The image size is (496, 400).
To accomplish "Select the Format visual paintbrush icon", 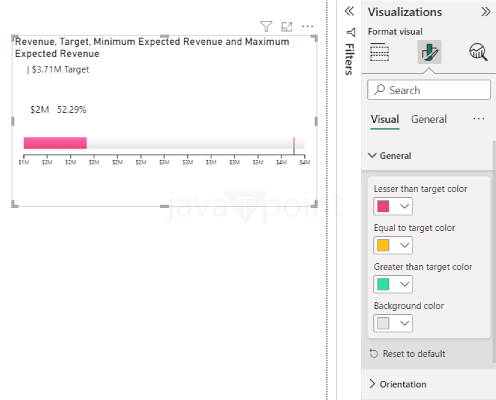I will point(429,52).
